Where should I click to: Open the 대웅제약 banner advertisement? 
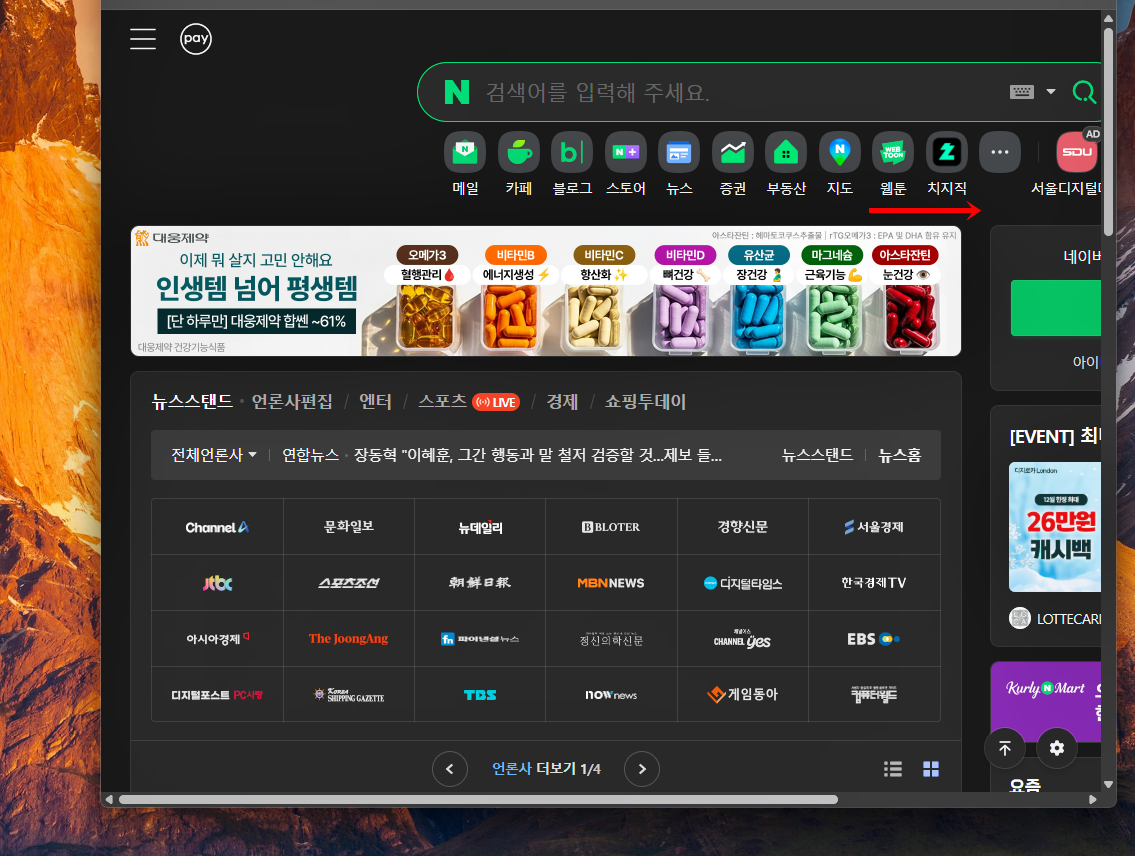[546, 291]
